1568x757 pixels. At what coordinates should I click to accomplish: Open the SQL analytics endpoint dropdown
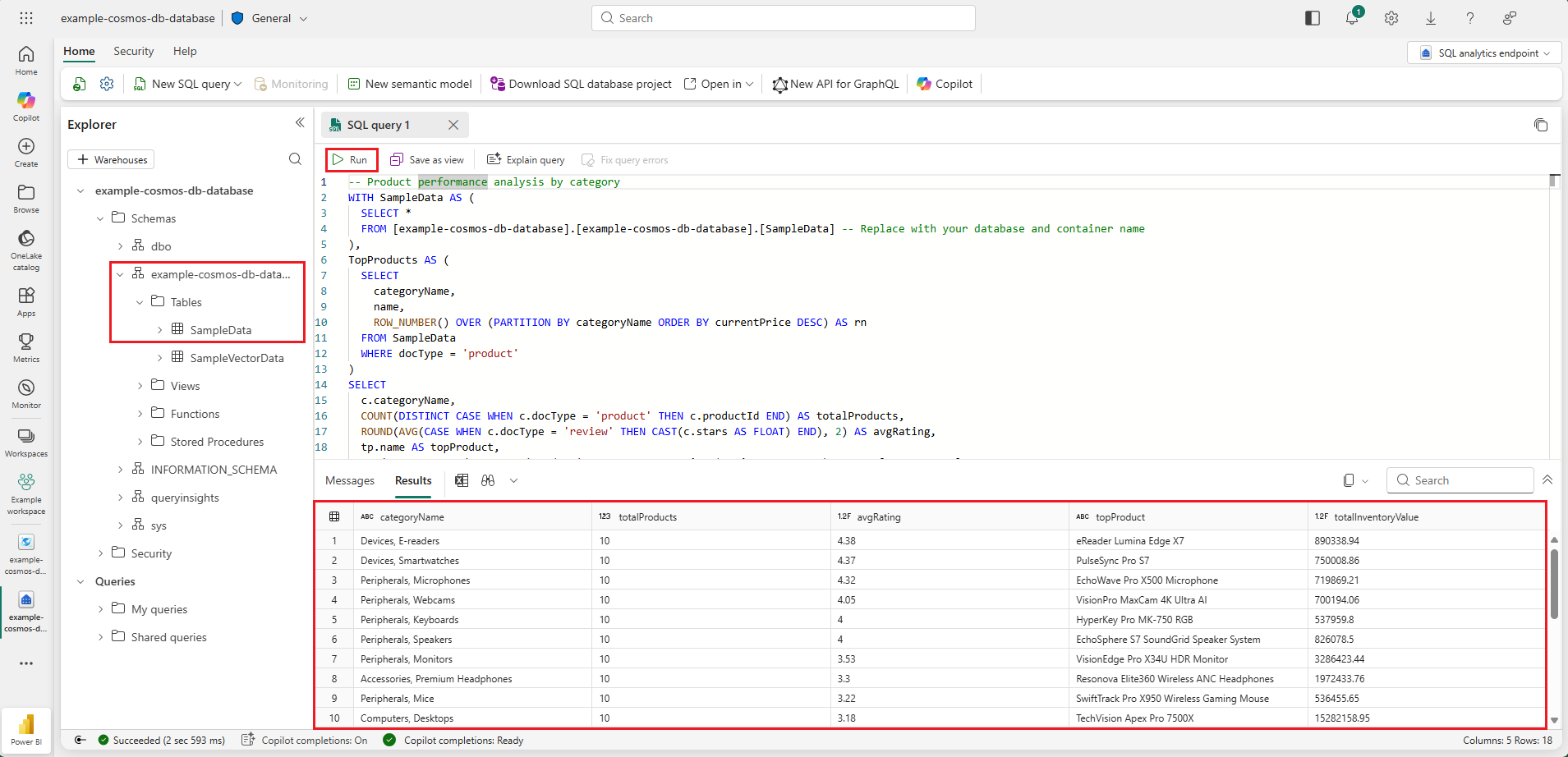click(x=1483, y=53)
